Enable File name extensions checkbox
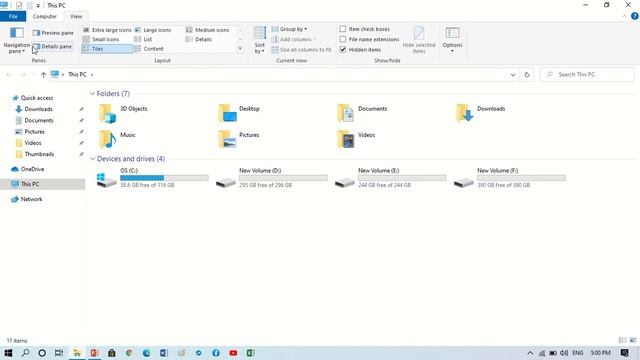This screenshot has height=360, width=640. pos(343,39)
